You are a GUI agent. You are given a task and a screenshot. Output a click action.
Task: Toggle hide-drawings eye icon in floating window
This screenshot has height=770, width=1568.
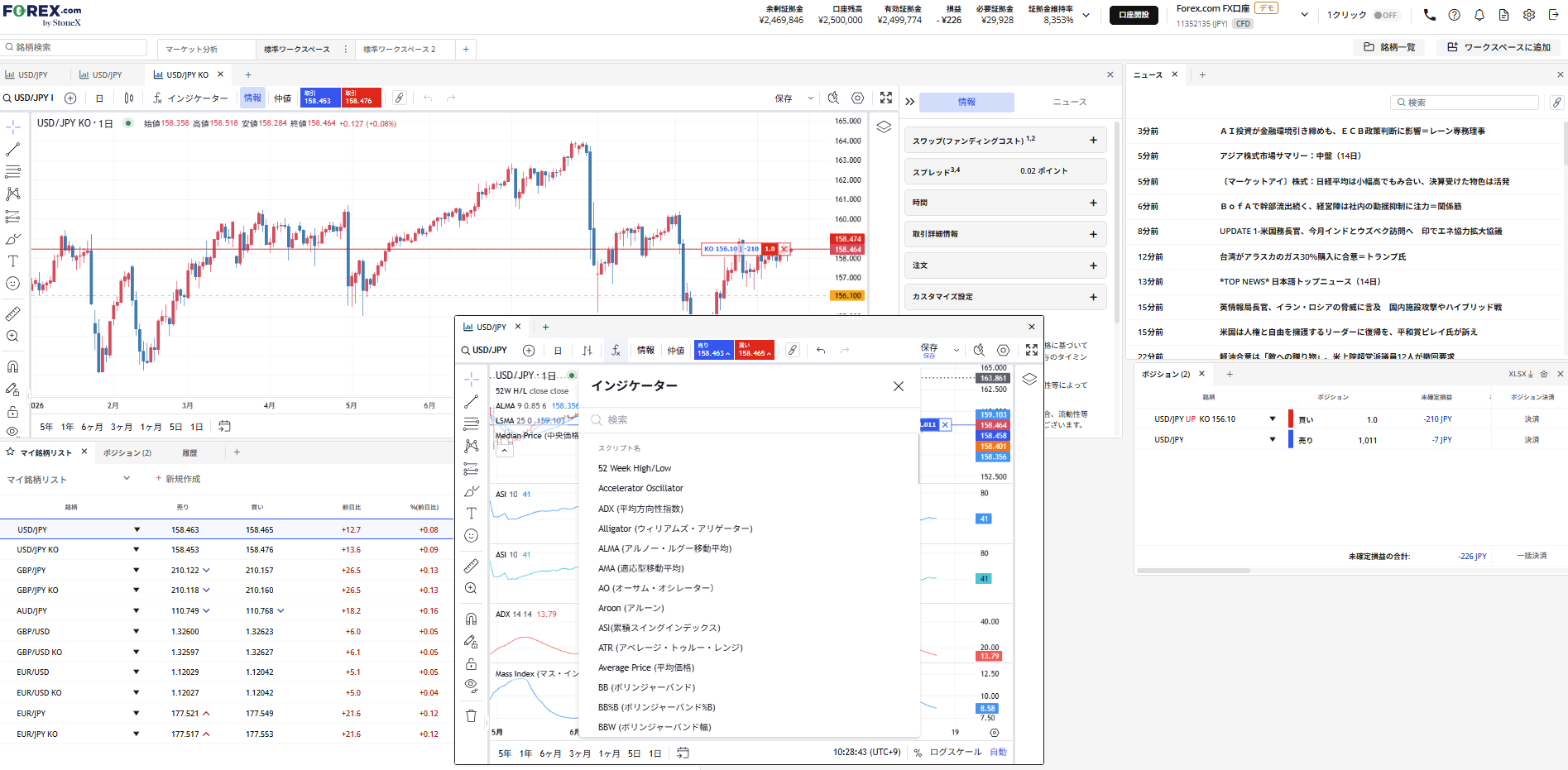click(x=471, y=685)
